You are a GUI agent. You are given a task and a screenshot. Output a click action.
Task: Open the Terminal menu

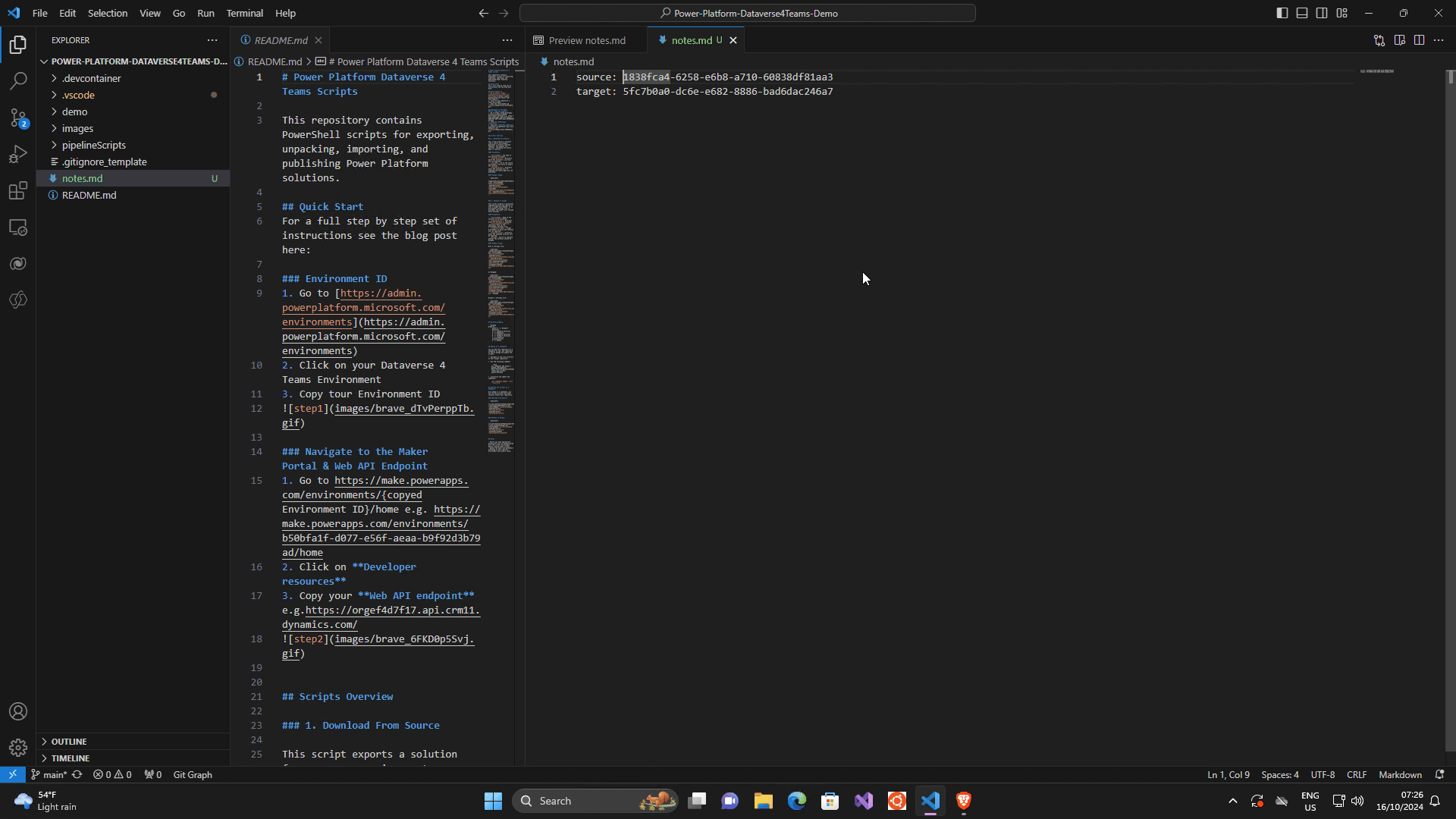click(x=244, y=13)
